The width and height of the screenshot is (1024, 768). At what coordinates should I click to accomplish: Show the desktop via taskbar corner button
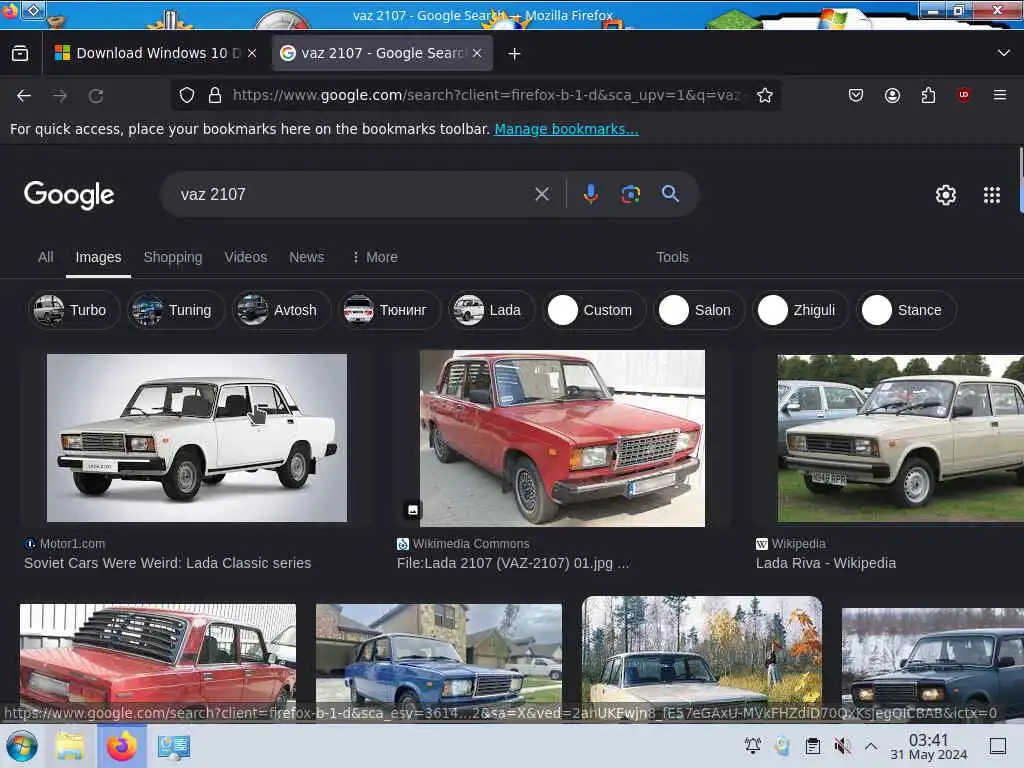pyautogui.click(x=997, y=745)
